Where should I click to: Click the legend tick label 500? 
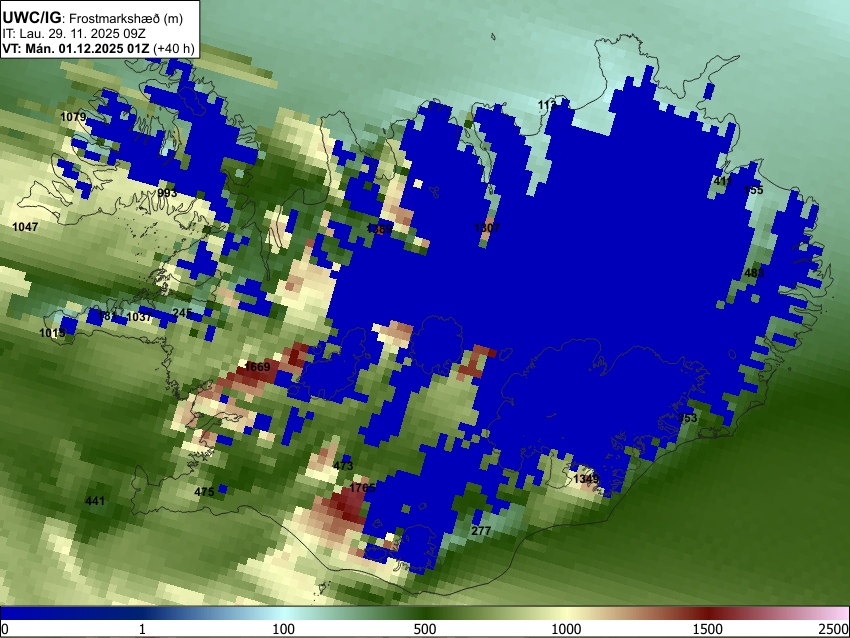(425, 629)
